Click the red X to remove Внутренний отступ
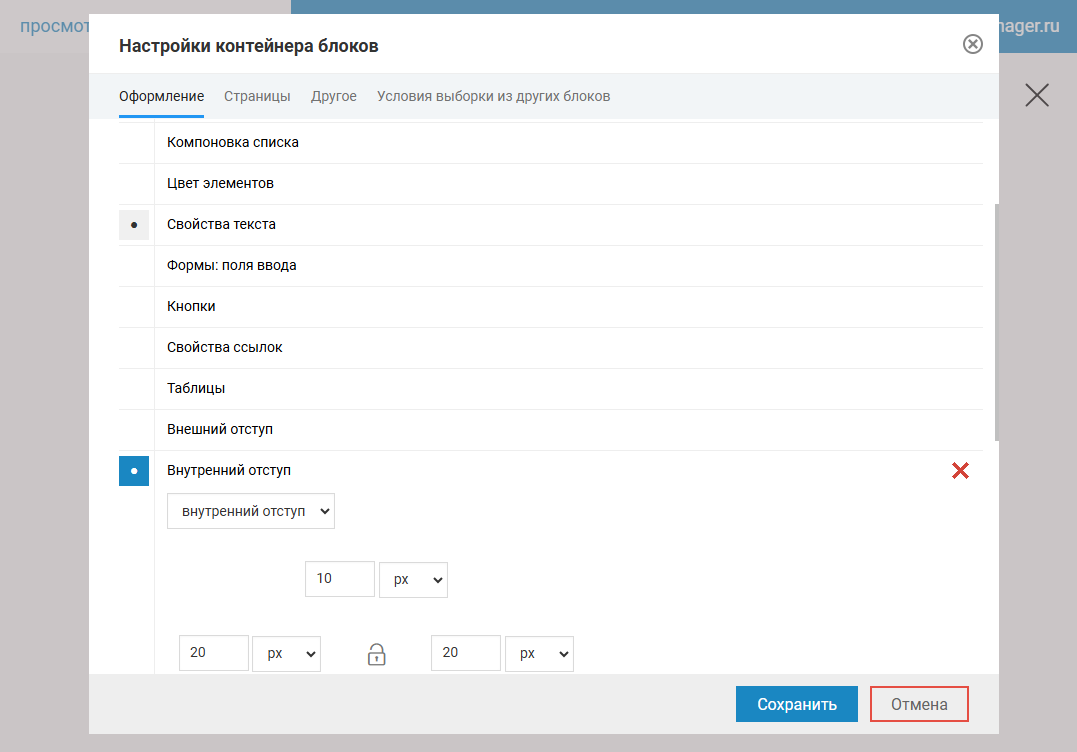 960,471
